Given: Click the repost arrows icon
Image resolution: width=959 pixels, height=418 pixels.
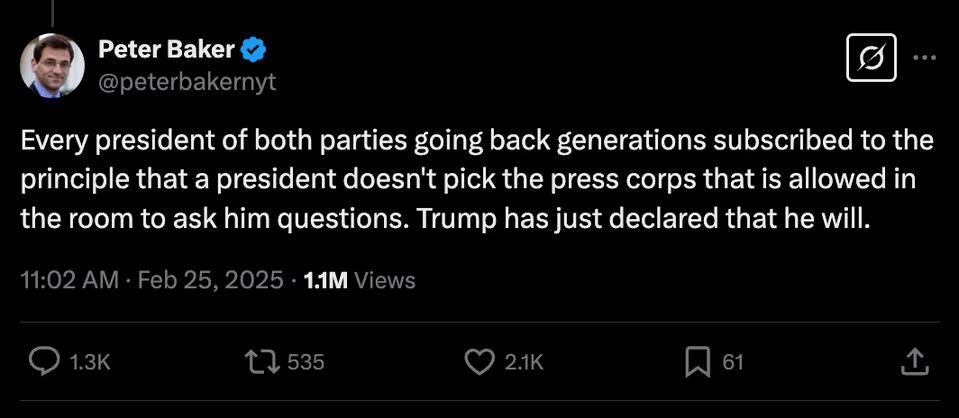Looking at the screenshot, I should pyautogui.click(x=264, y=362).
